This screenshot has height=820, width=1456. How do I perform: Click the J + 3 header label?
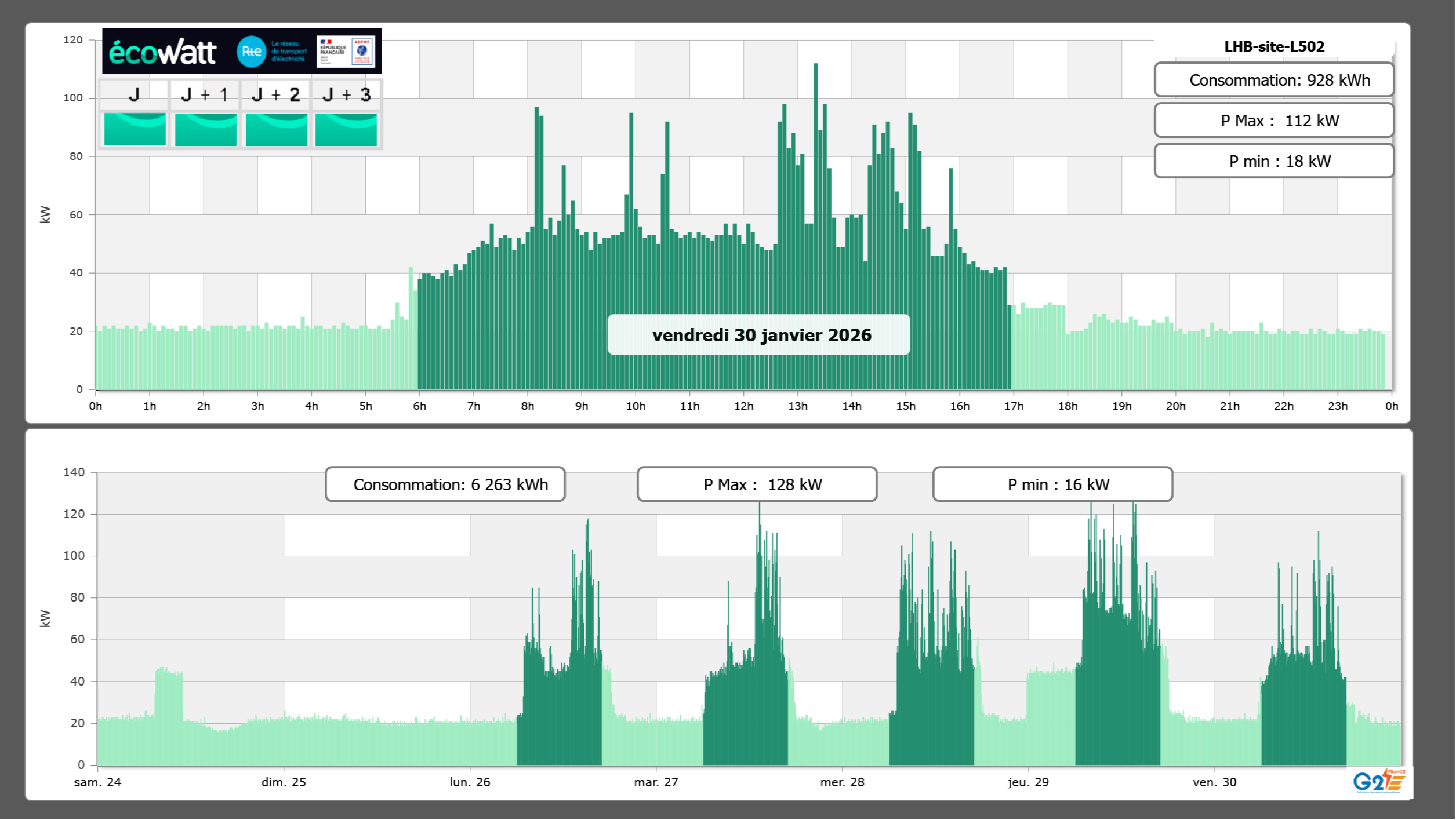[x=346, y=94]
